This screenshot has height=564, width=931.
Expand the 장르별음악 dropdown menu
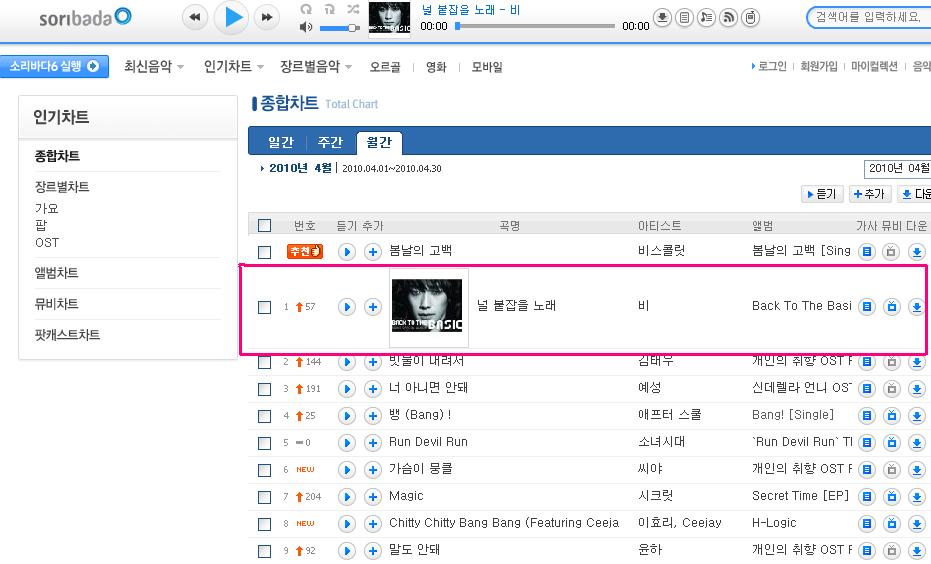tap(316, 66)
